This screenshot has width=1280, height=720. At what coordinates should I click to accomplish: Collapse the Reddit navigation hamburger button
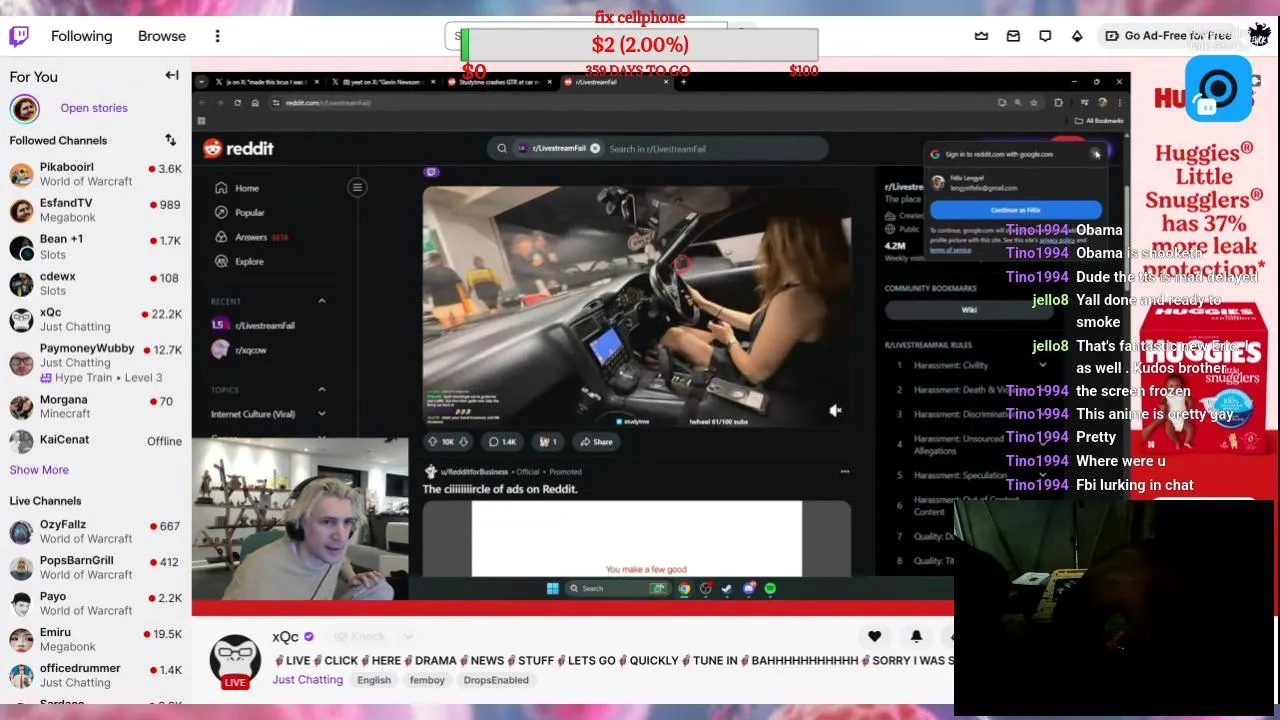(357, 187)
